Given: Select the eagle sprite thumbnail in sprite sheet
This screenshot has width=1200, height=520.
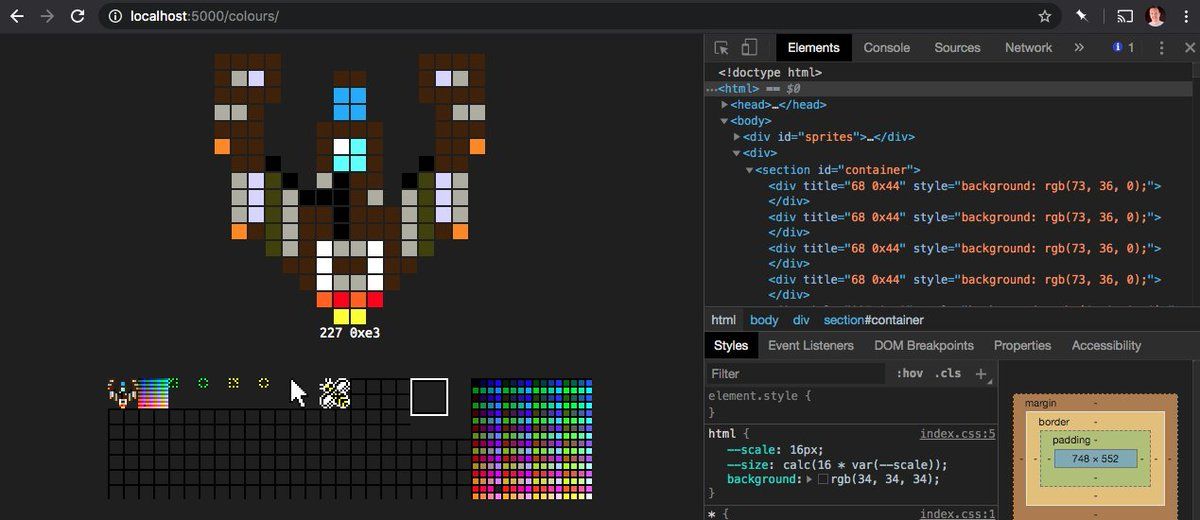Looking at the screenshot, I should coord(123,393).
